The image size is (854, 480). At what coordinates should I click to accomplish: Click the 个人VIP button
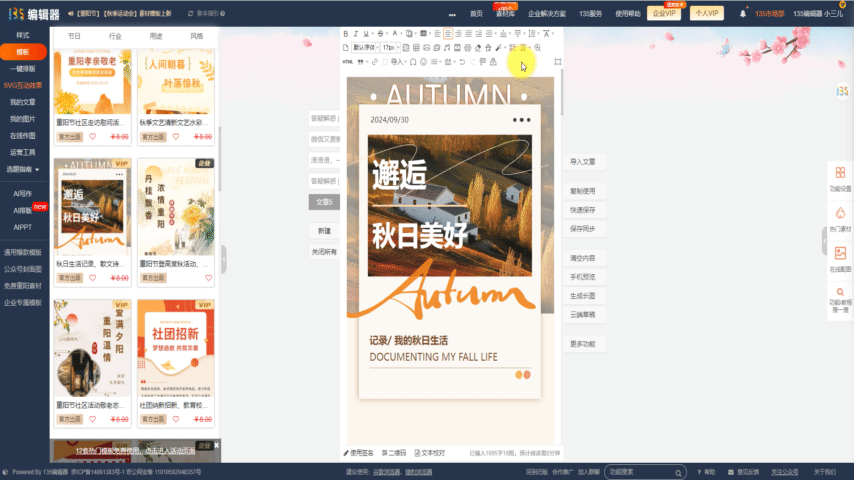pos(707,13)
